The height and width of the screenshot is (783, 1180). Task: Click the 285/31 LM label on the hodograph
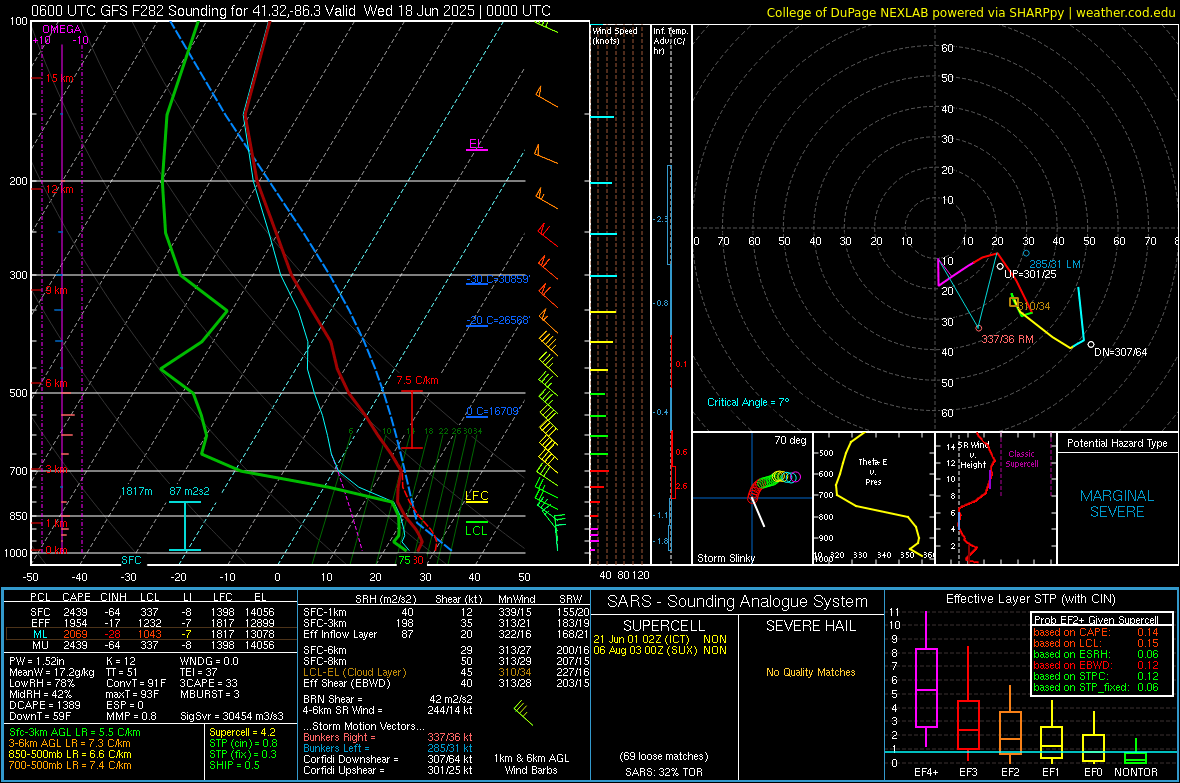pos(1055,264)
